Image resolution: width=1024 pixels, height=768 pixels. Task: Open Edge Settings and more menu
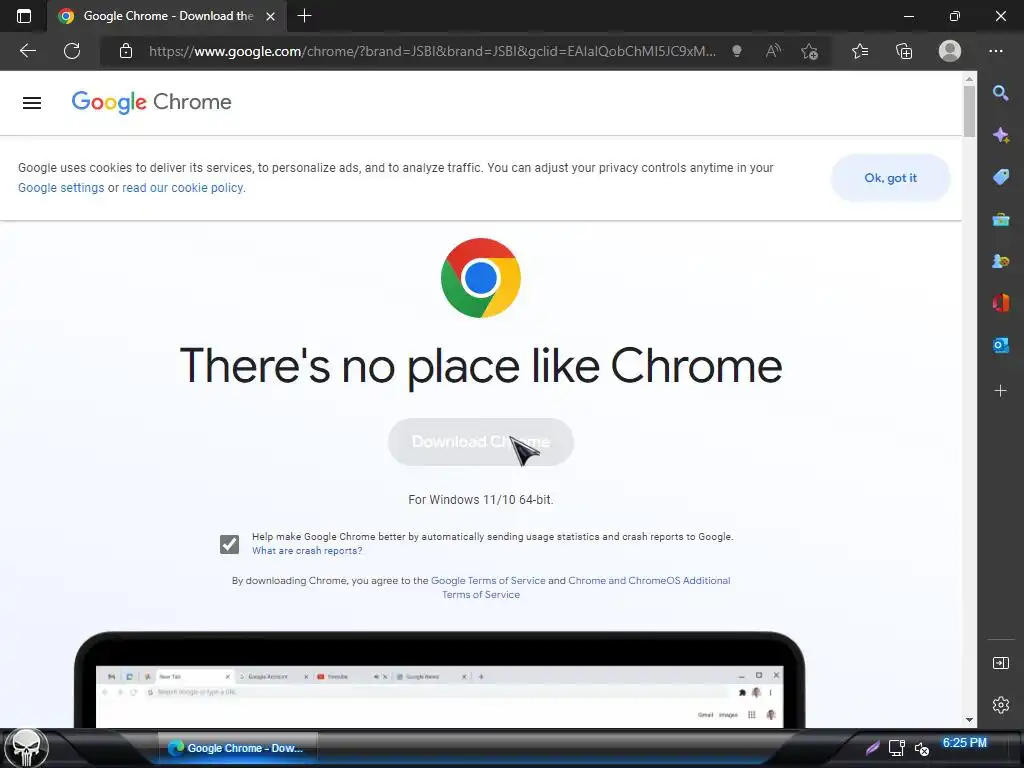(x=996, y=51)
